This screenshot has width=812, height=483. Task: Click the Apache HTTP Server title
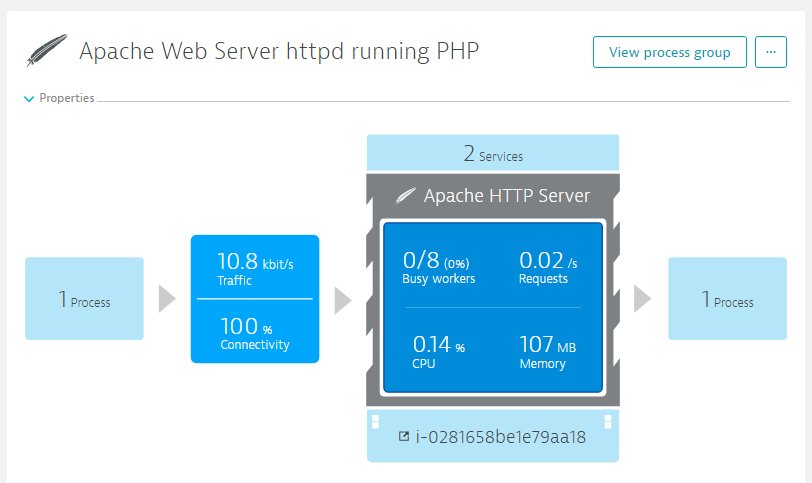pos(506,196)
